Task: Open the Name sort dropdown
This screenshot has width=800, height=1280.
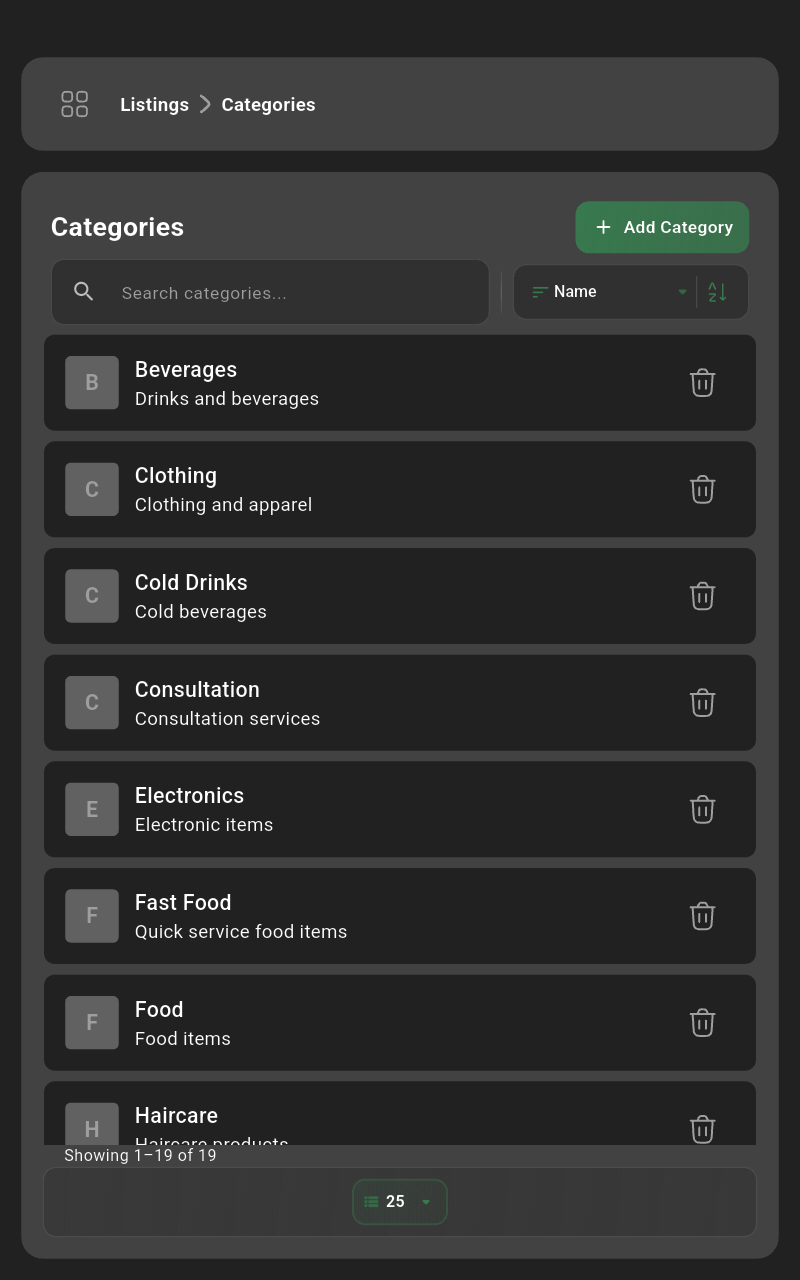Action: click(x=608, y=291)
